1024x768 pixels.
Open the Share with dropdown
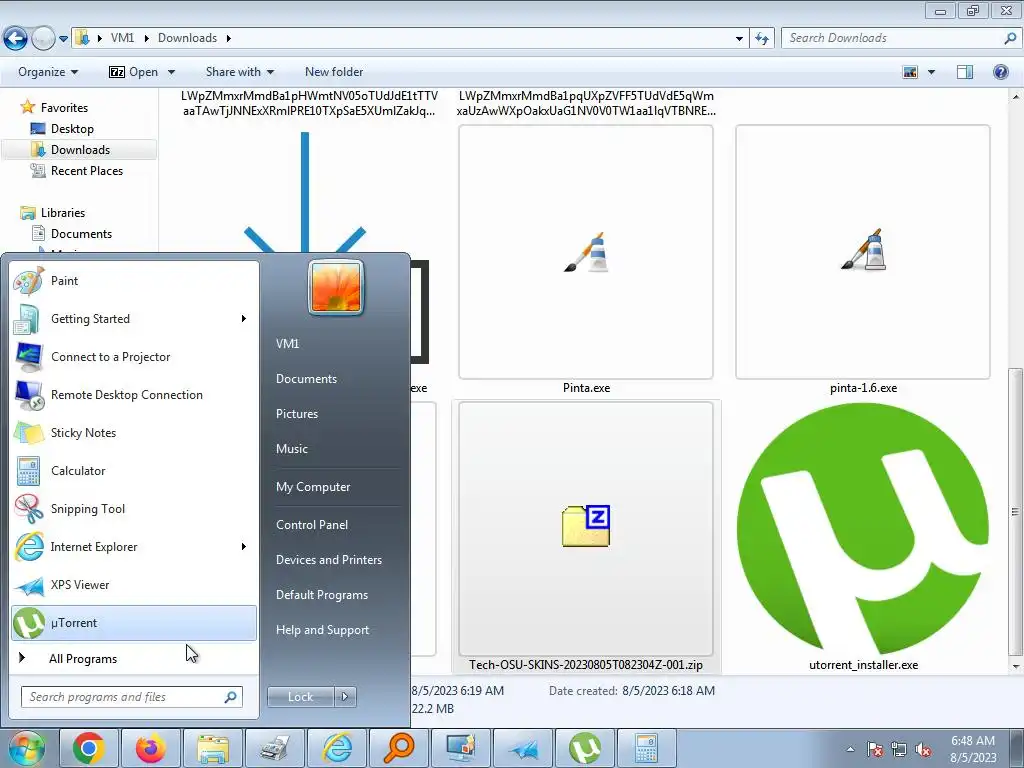coord(240,72)
